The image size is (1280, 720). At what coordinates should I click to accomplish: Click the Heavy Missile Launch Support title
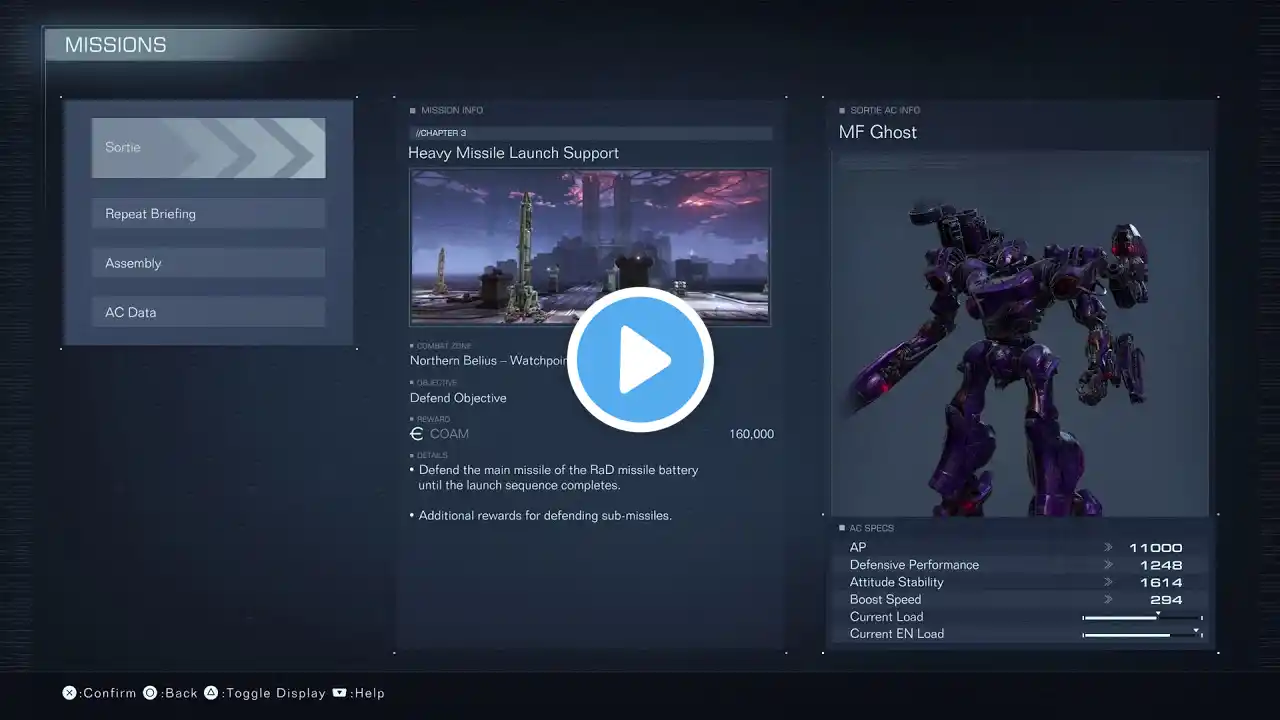tap(513, 153)
